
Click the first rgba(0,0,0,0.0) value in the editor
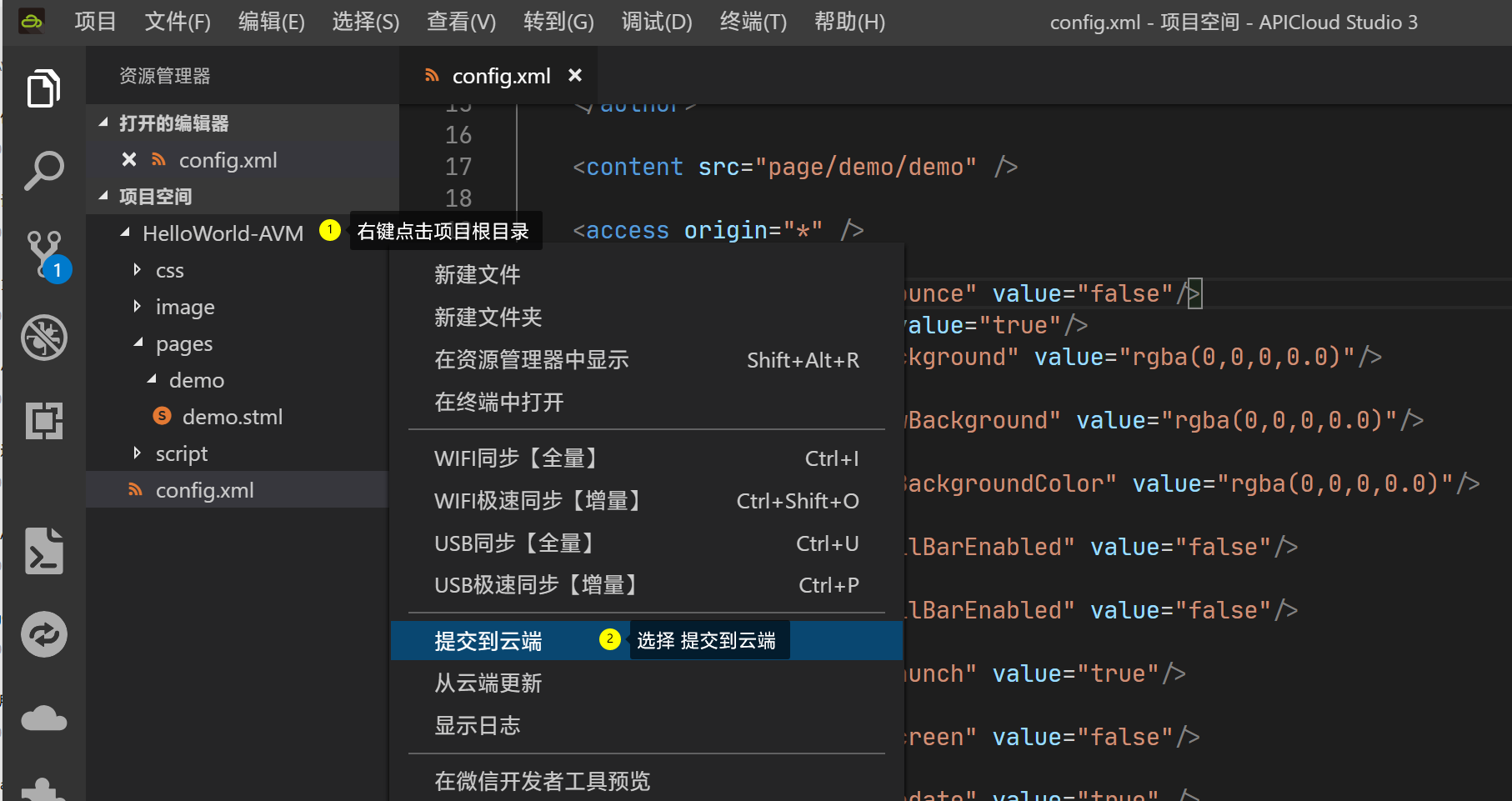[1237, 357]
